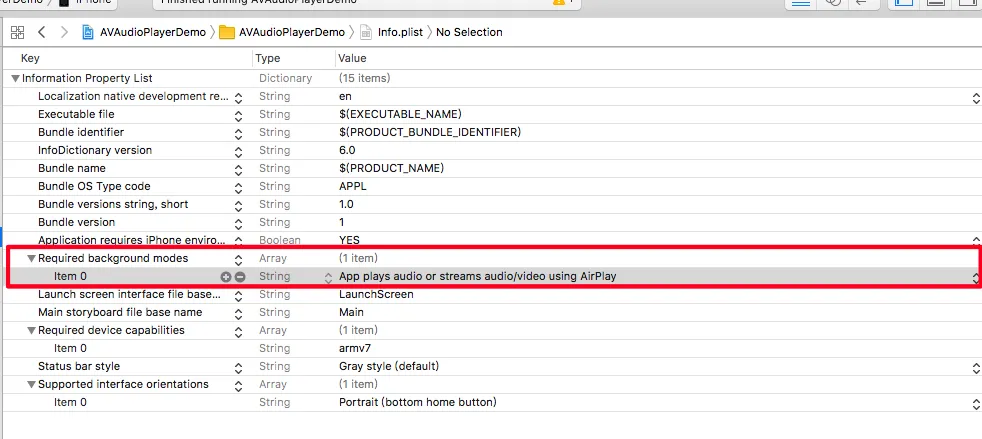Click the Bundle identifier key stepper
982x439 pixels.
tap(238, 133)
